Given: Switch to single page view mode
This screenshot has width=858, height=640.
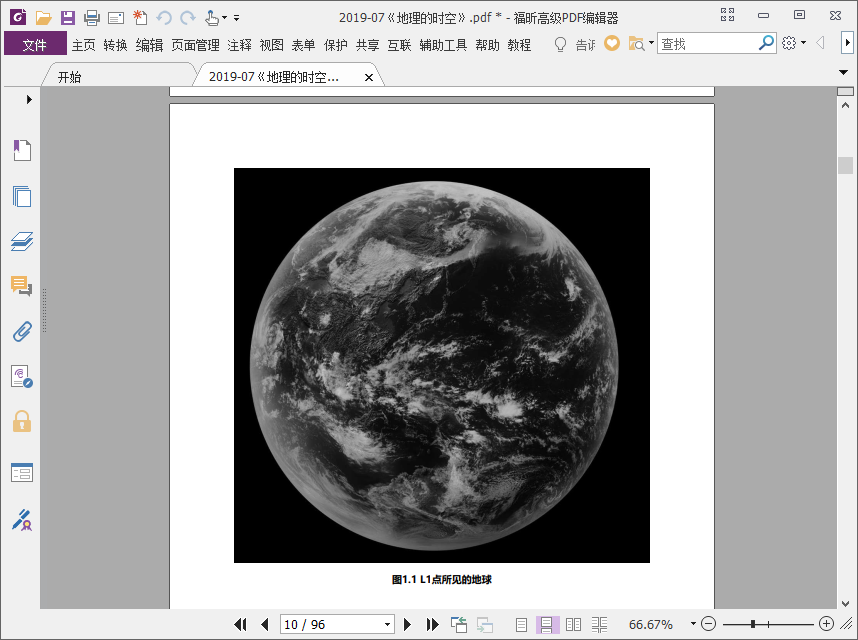Looking at the screenshot, I should pyautogui.click(x=521, y=625).
